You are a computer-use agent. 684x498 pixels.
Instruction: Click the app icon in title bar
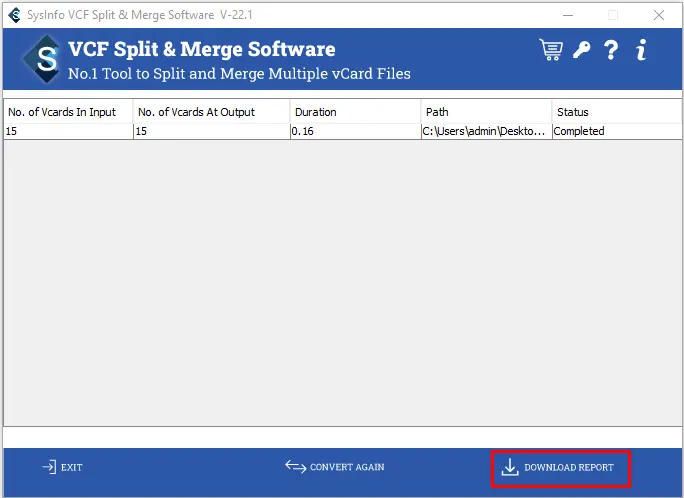(x=14, y=15)
